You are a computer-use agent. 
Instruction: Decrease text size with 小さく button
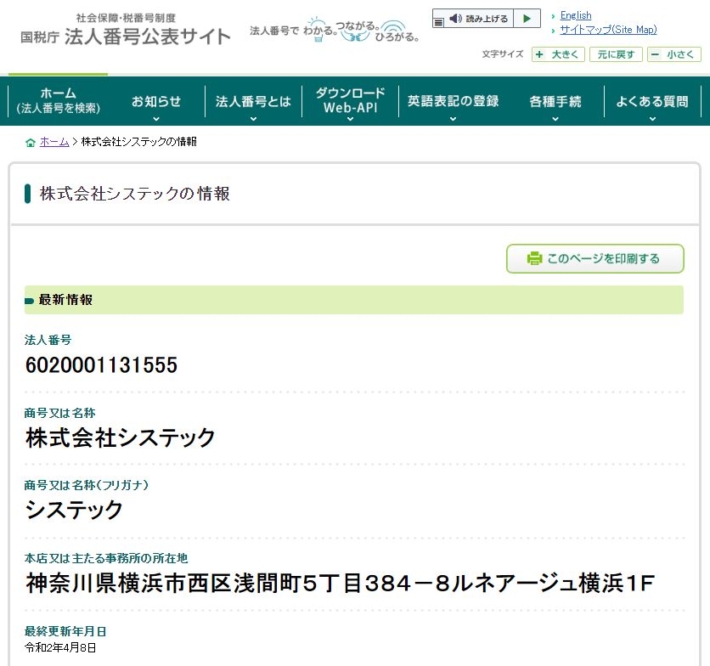pos(674,55)
